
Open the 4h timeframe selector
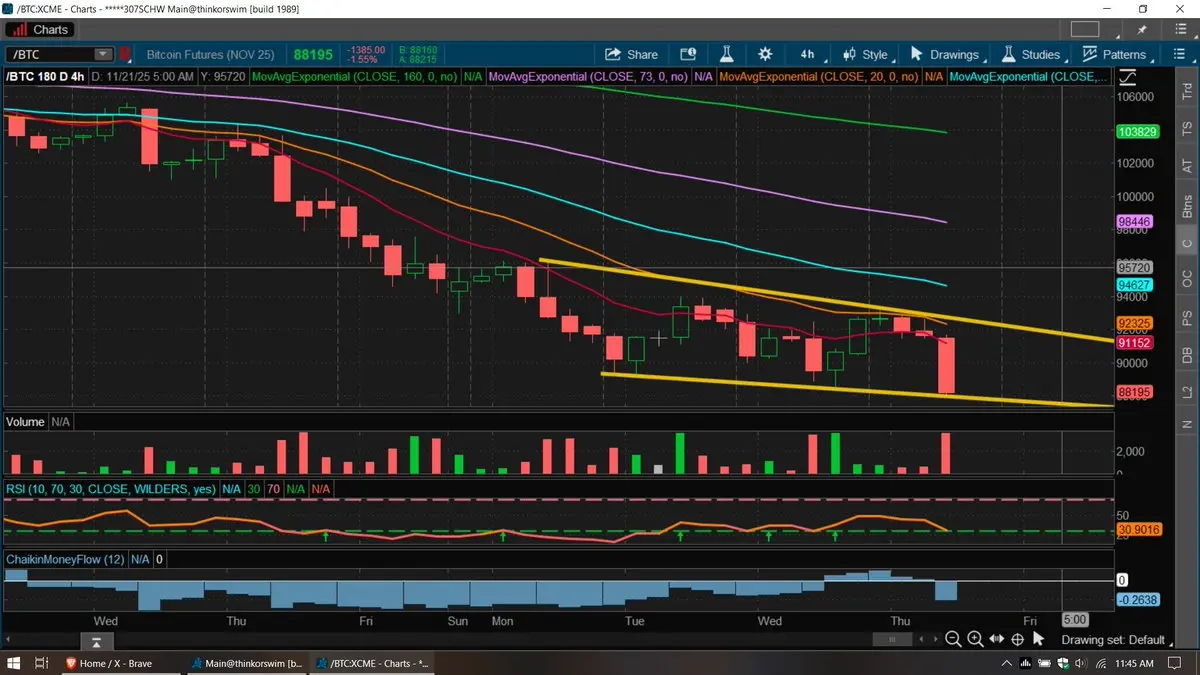pyautogui.click(x=807, y=55)
